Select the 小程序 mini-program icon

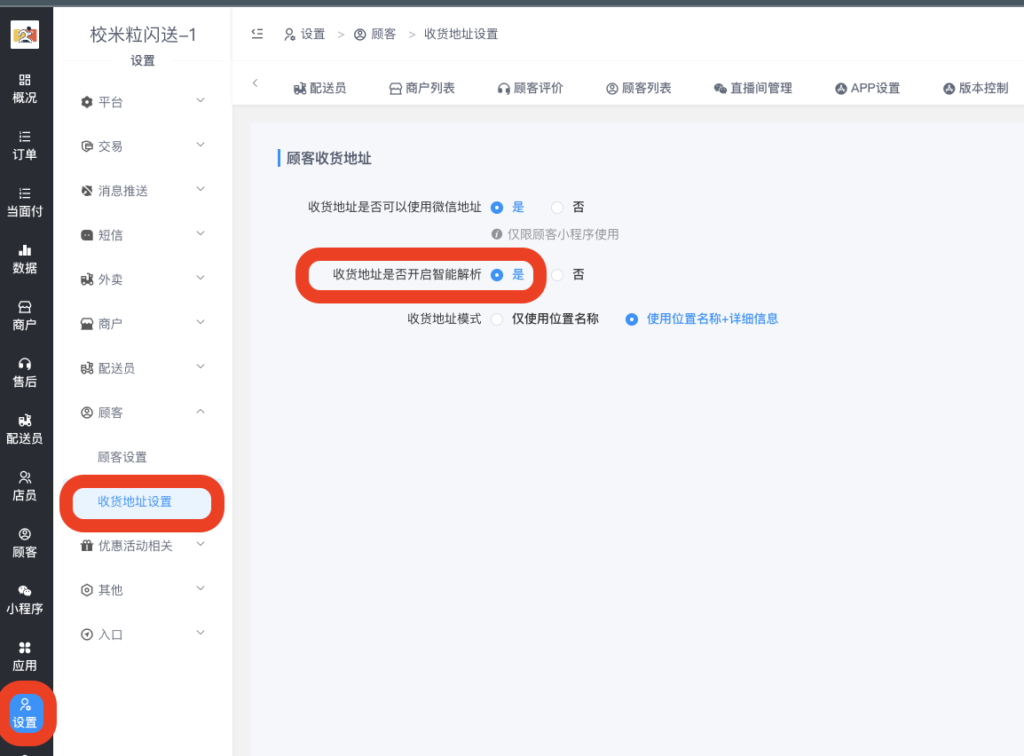point(25,598)
